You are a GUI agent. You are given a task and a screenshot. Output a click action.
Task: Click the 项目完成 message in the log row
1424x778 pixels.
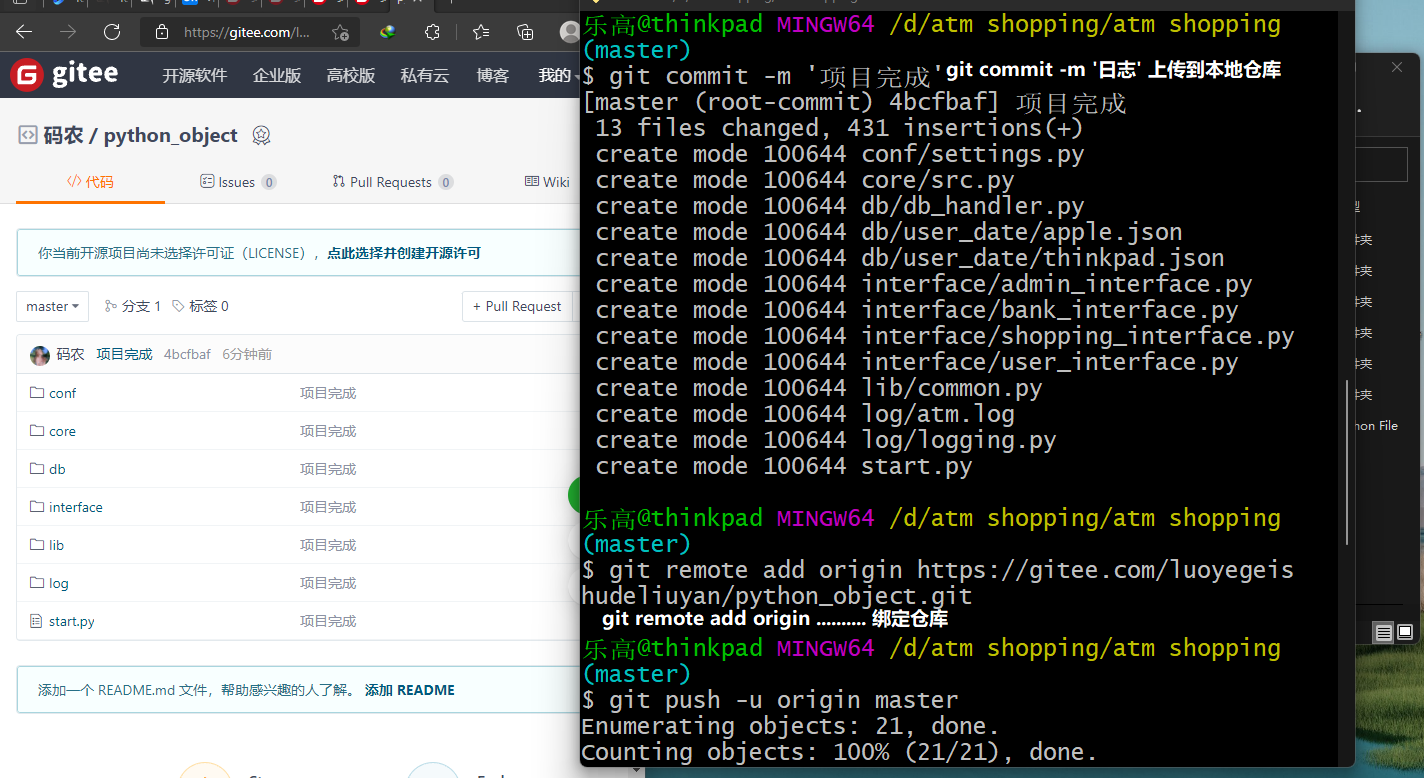point(328,583)
